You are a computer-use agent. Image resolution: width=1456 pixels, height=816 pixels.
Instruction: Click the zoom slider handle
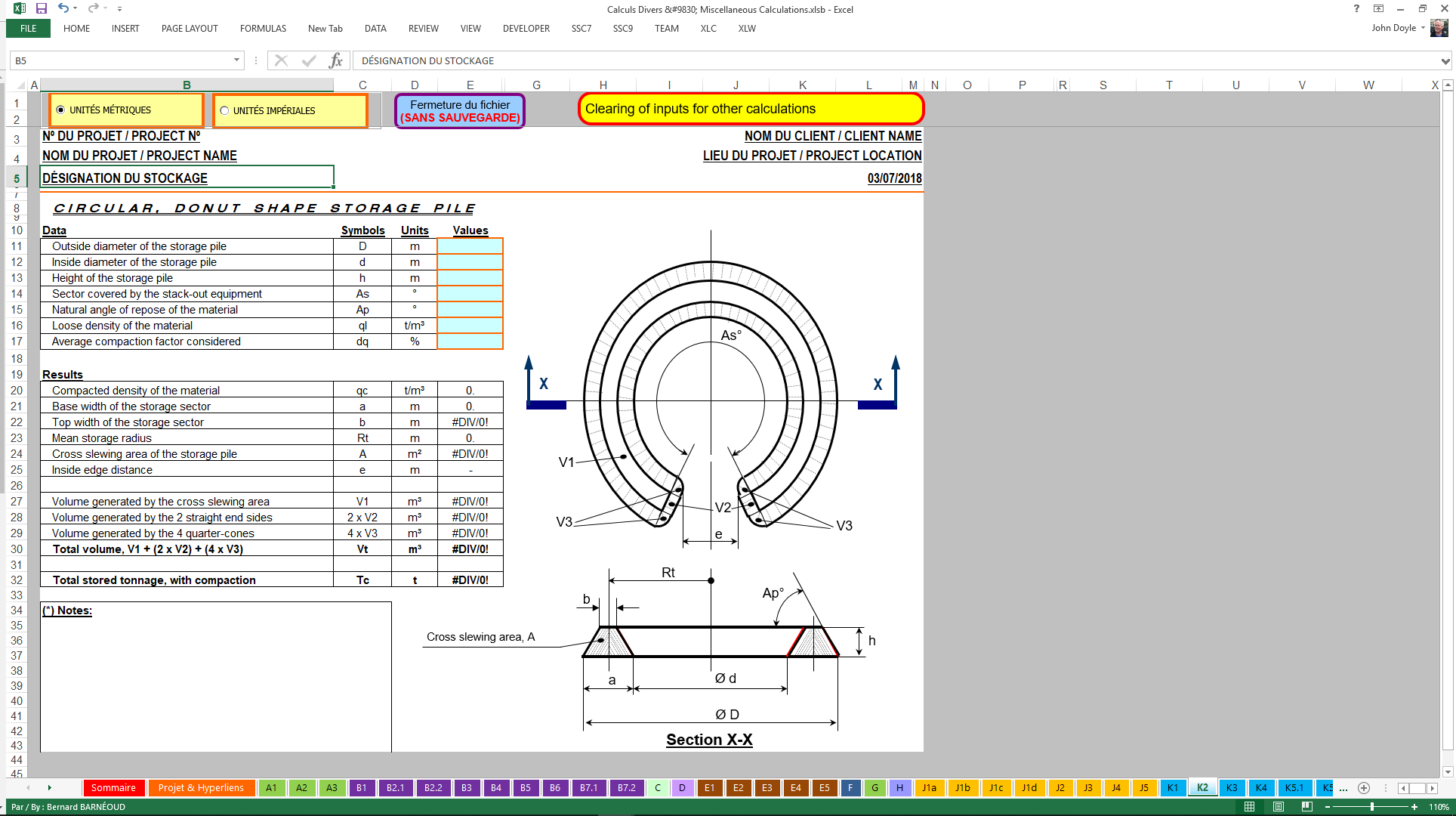(1372, 807)
